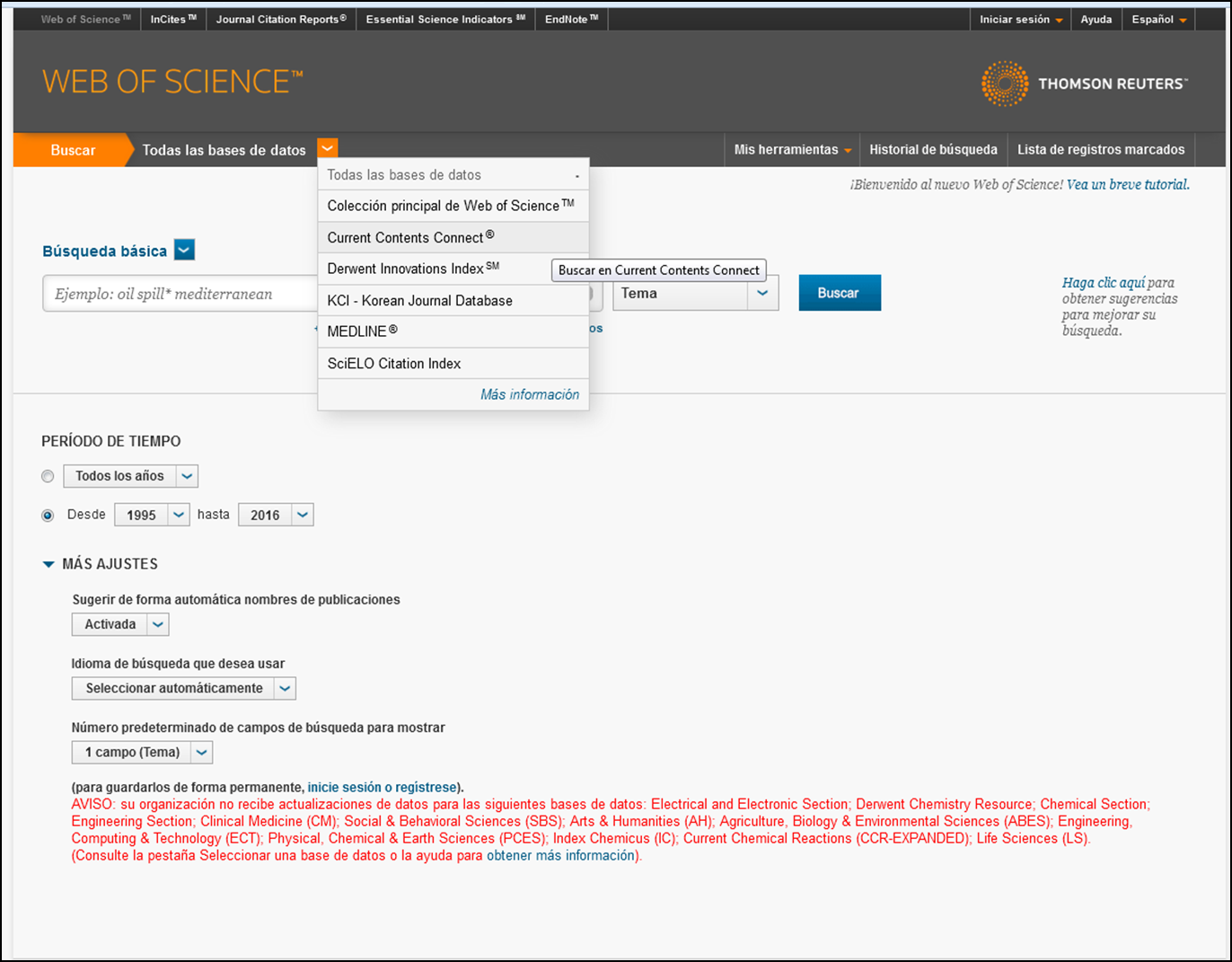Open the Todos los años dropdown
Screen dimensions: 1232x962
pyautogui.click(x=130, y=476)
